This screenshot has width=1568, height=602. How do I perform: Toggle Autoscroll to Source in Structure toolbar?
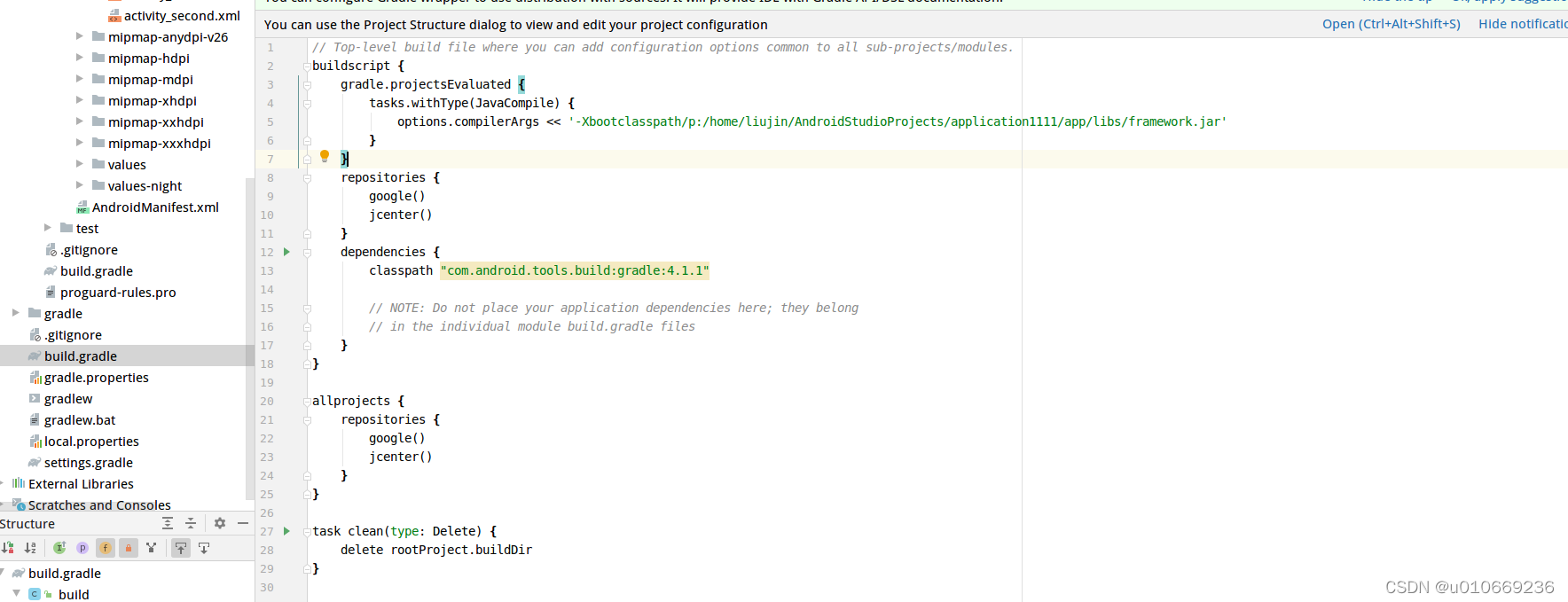[x=181, y=548]
